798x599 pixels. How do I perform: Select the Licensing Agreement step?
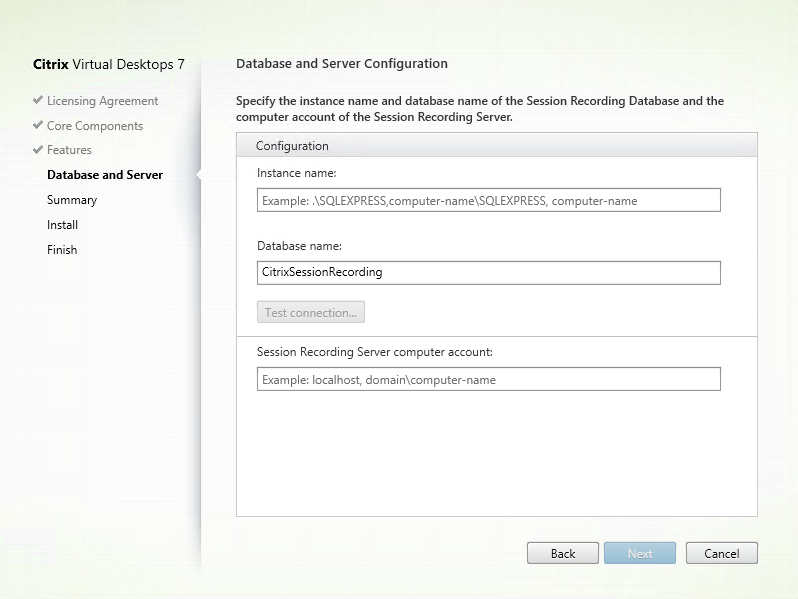point(102,101)
